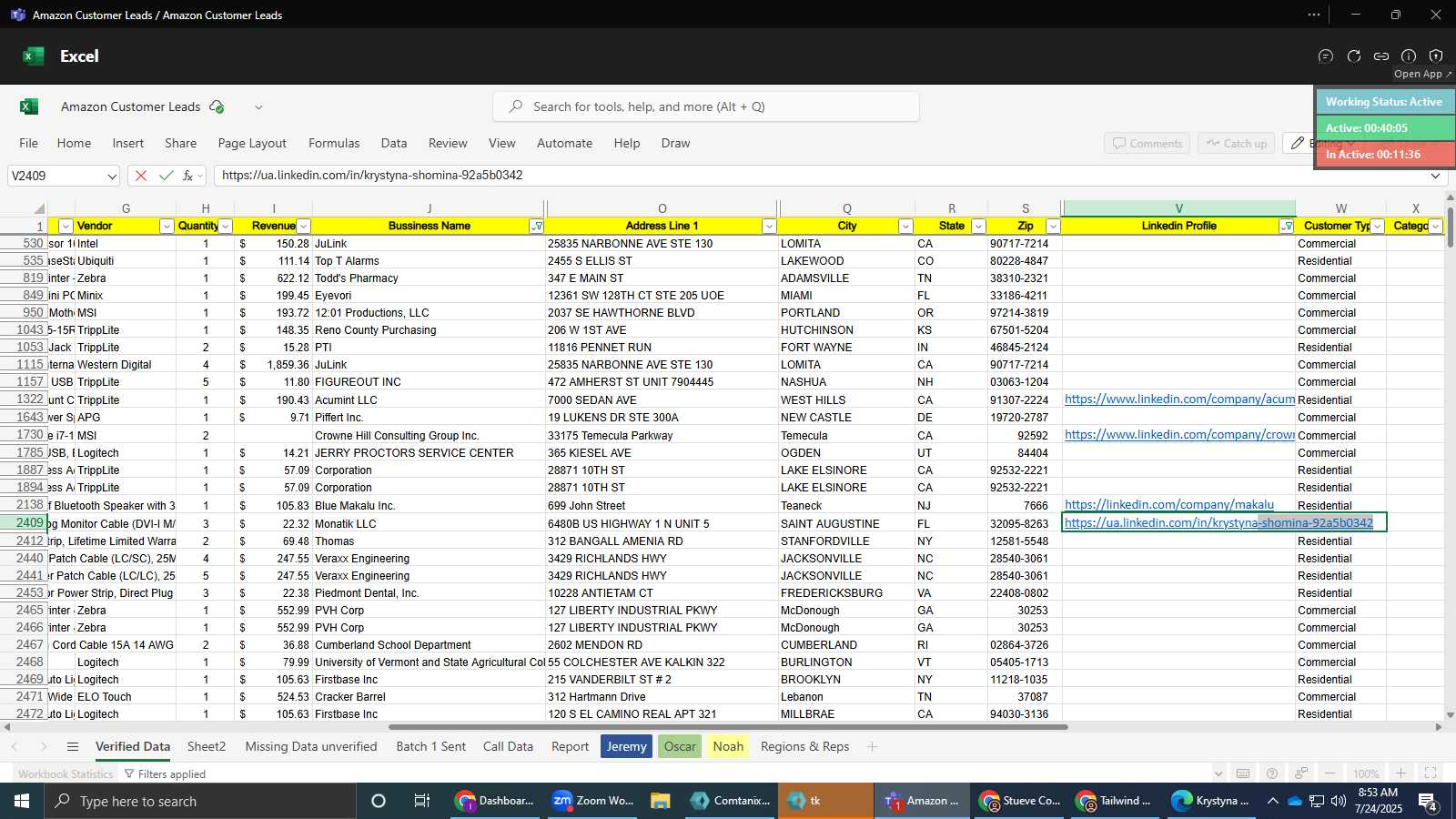
Task: Switch to Regions & Reps tab
Action: (804, 747)
